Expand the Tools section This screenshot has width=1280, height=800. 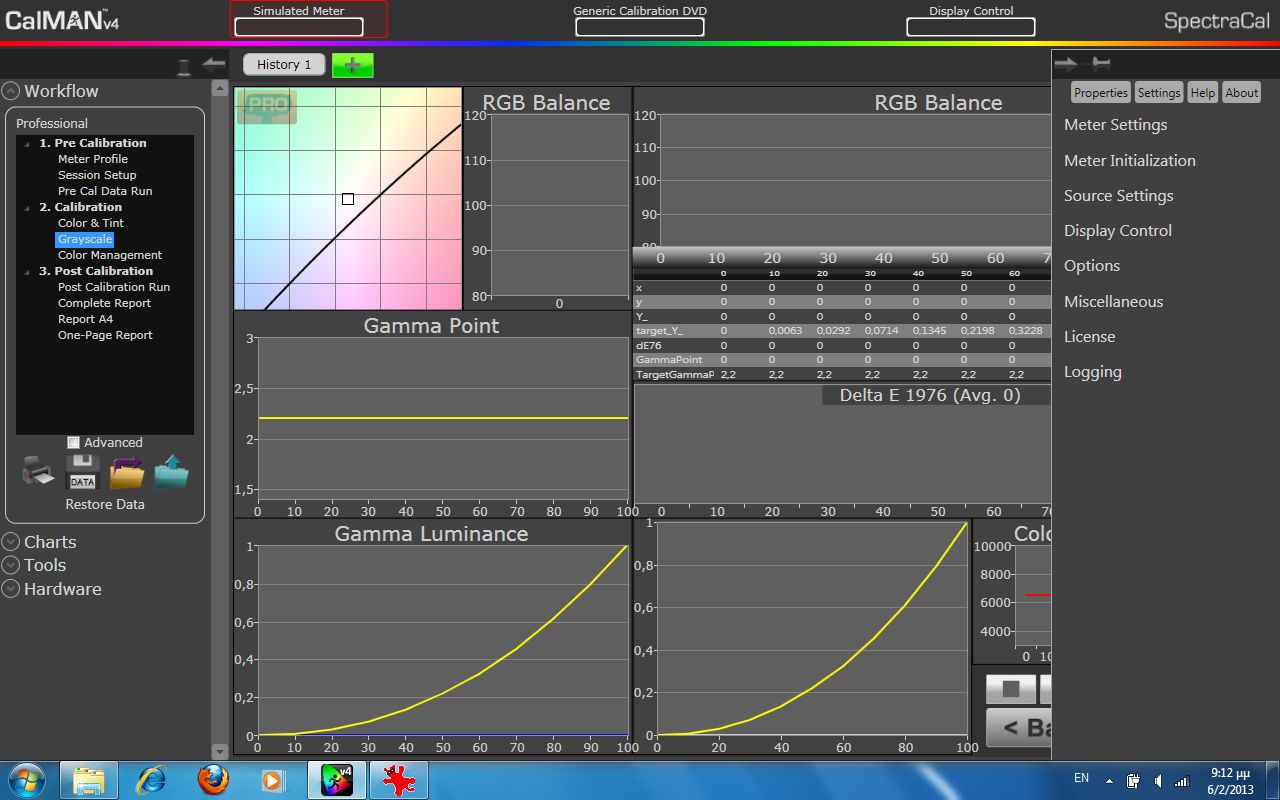pos(11,566)
